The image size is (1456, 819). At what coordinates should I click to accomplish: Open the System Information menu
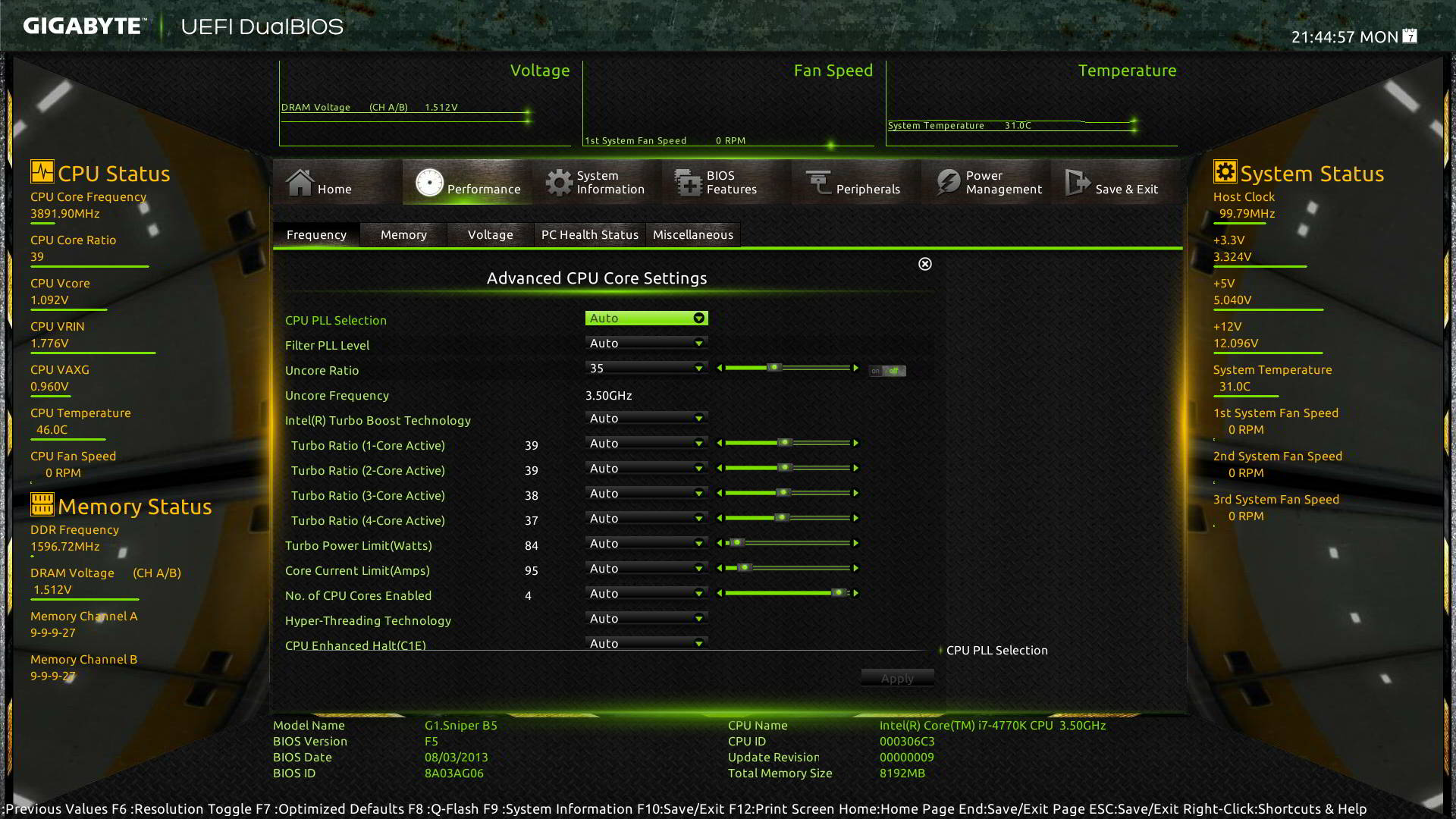596,182
